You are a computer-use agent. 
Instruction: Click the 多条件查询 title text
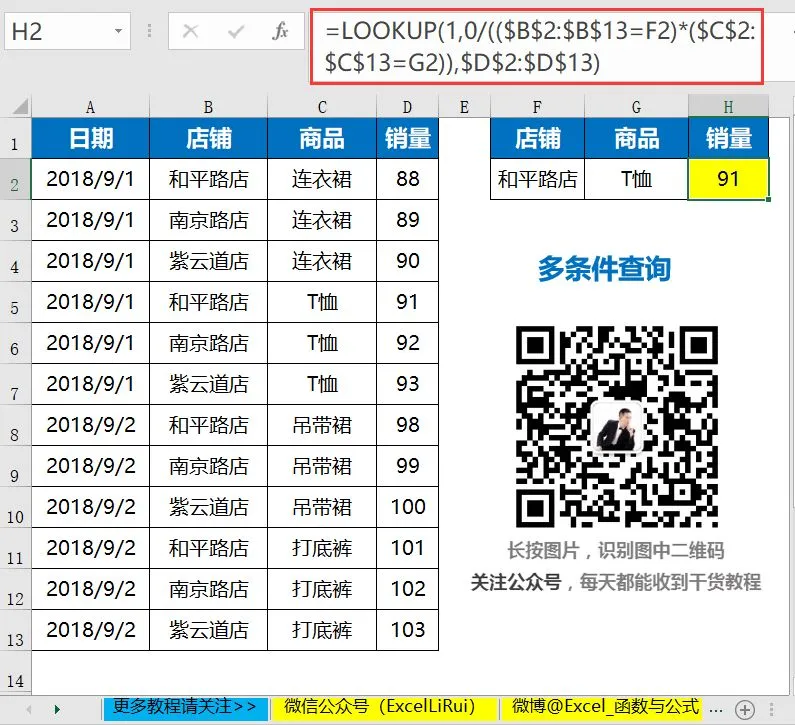tap(604, 269)
